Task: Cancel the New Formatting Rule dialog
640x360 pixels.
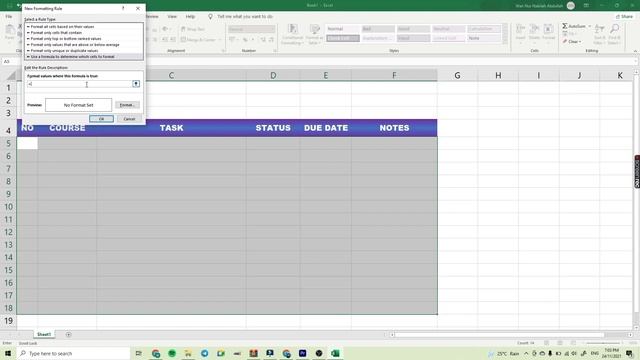Action: point(129,119)
